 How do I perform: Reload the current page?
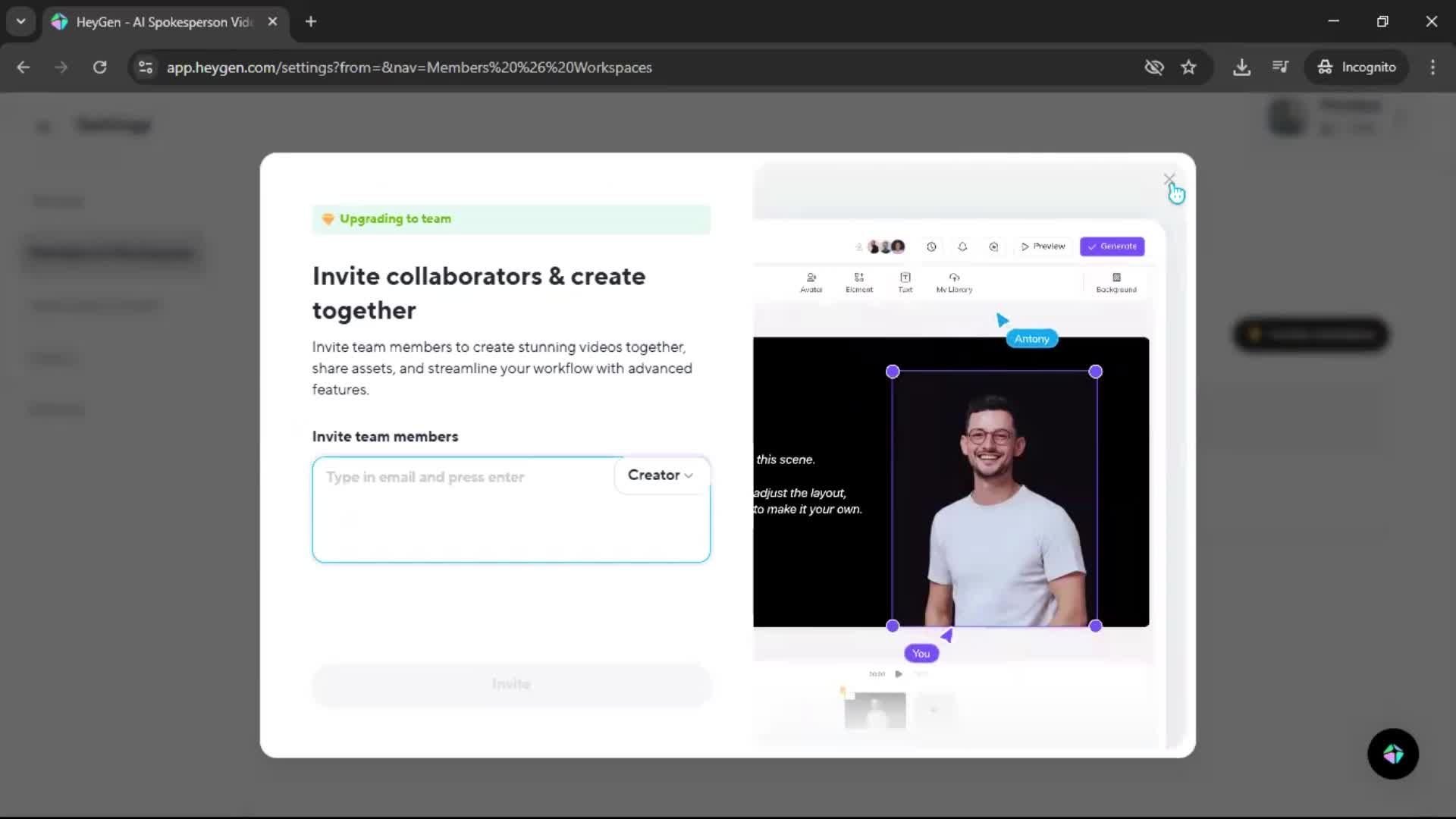pyautogui.click(x=99, y=67)
